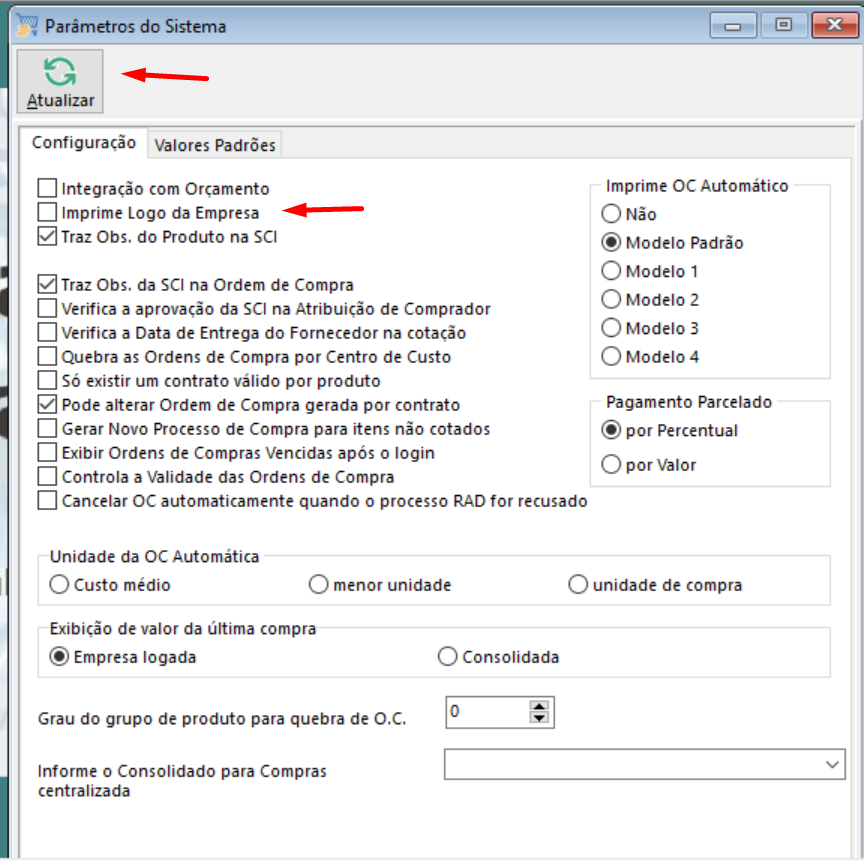
Task: Maximize the Parâmetros do Sistema window
Action: (x=784, y=25)
